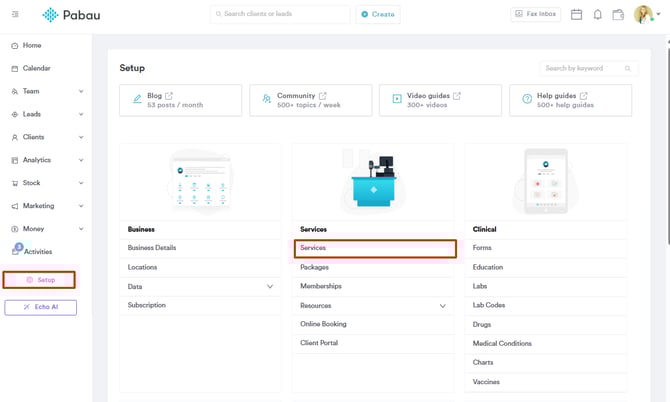
Task: Open notifications bell icon
Action: pyautogui.click(x=598, y=14)
